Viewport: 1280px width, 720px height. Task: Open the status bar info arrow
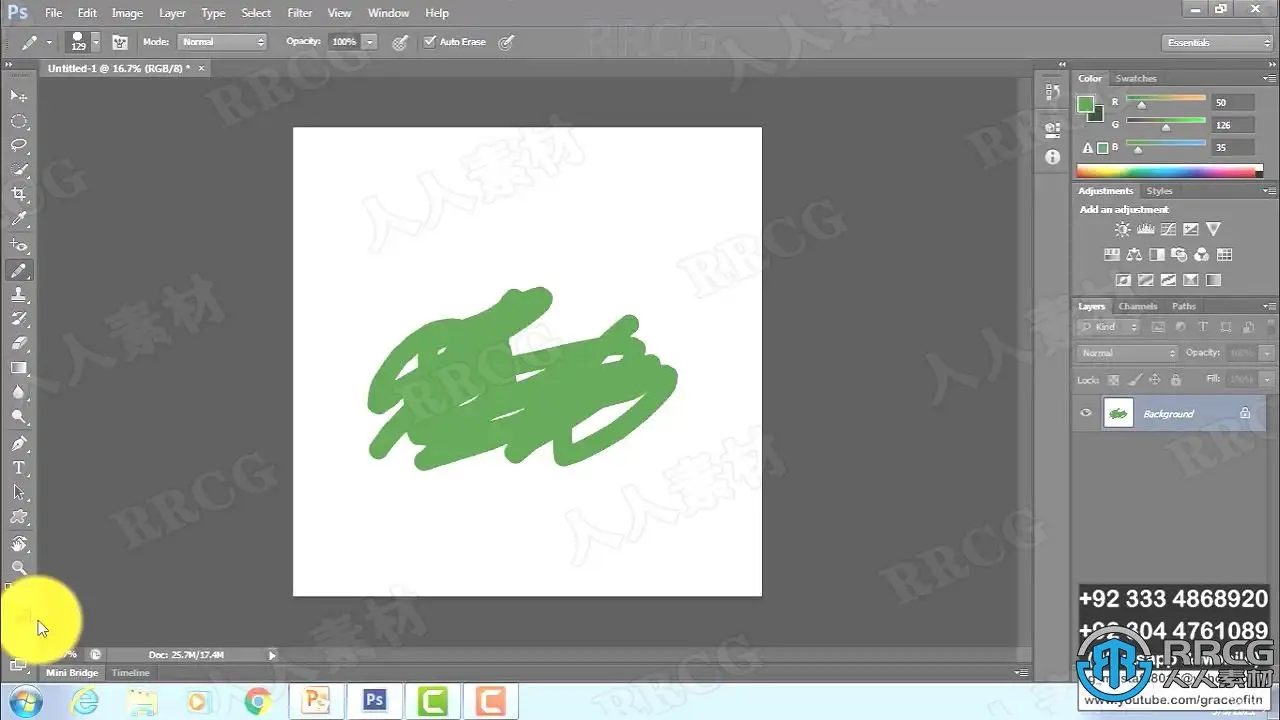(x=272, y=655)
